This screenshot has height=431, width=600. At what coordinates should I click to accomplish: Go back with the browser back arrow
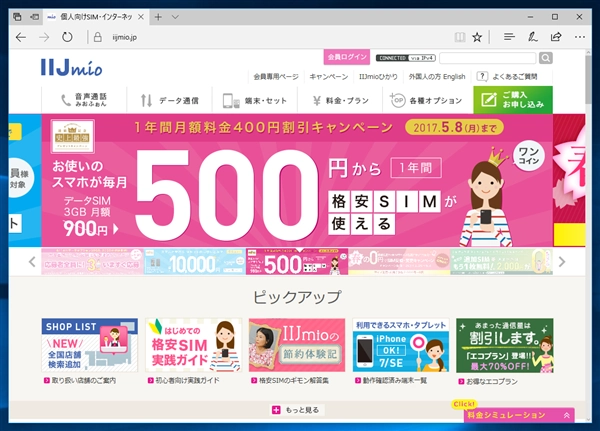click(x=21, y=37)
